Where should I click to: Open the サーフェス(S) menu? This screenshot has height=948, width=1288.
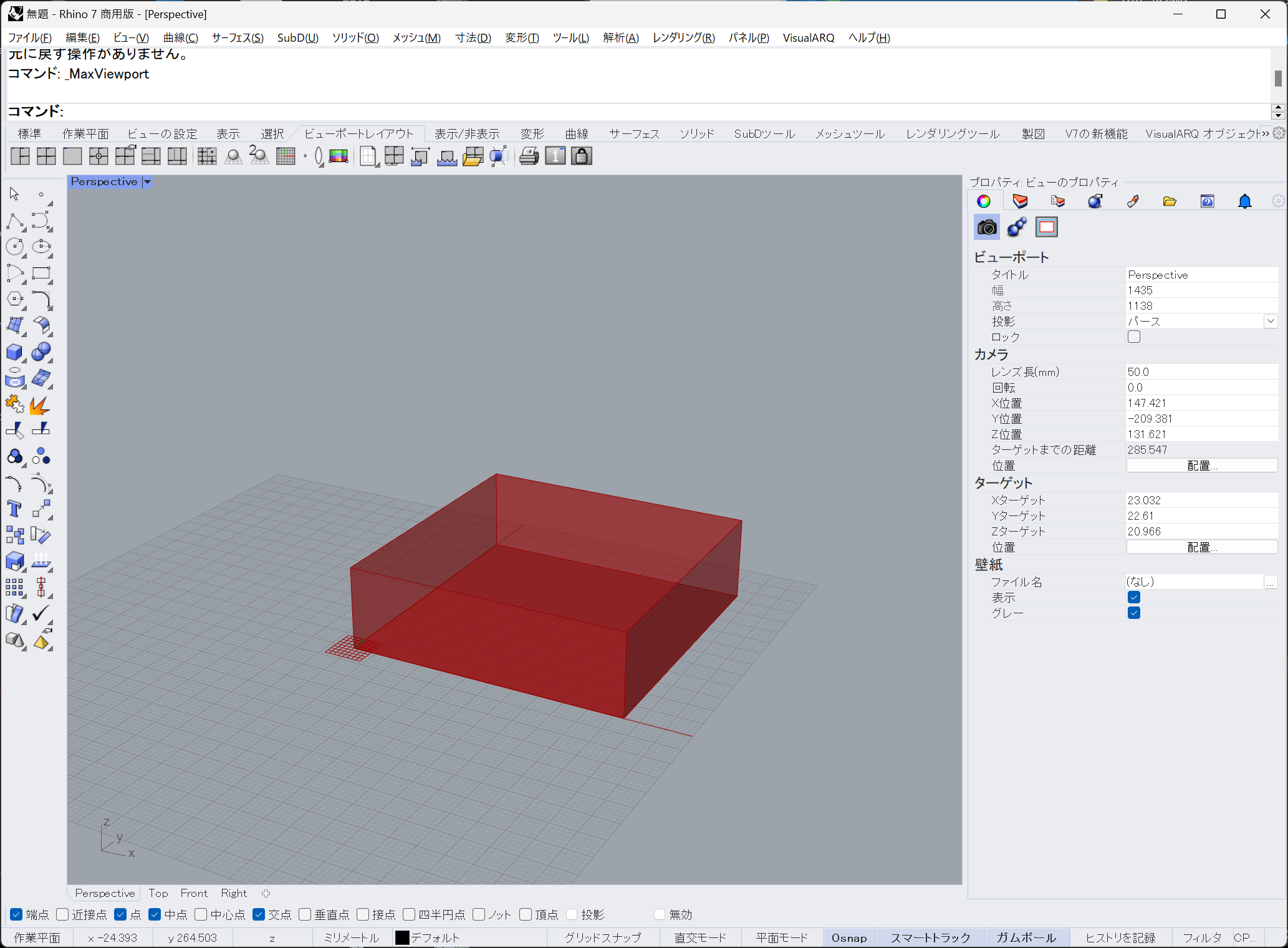(238, 37)
